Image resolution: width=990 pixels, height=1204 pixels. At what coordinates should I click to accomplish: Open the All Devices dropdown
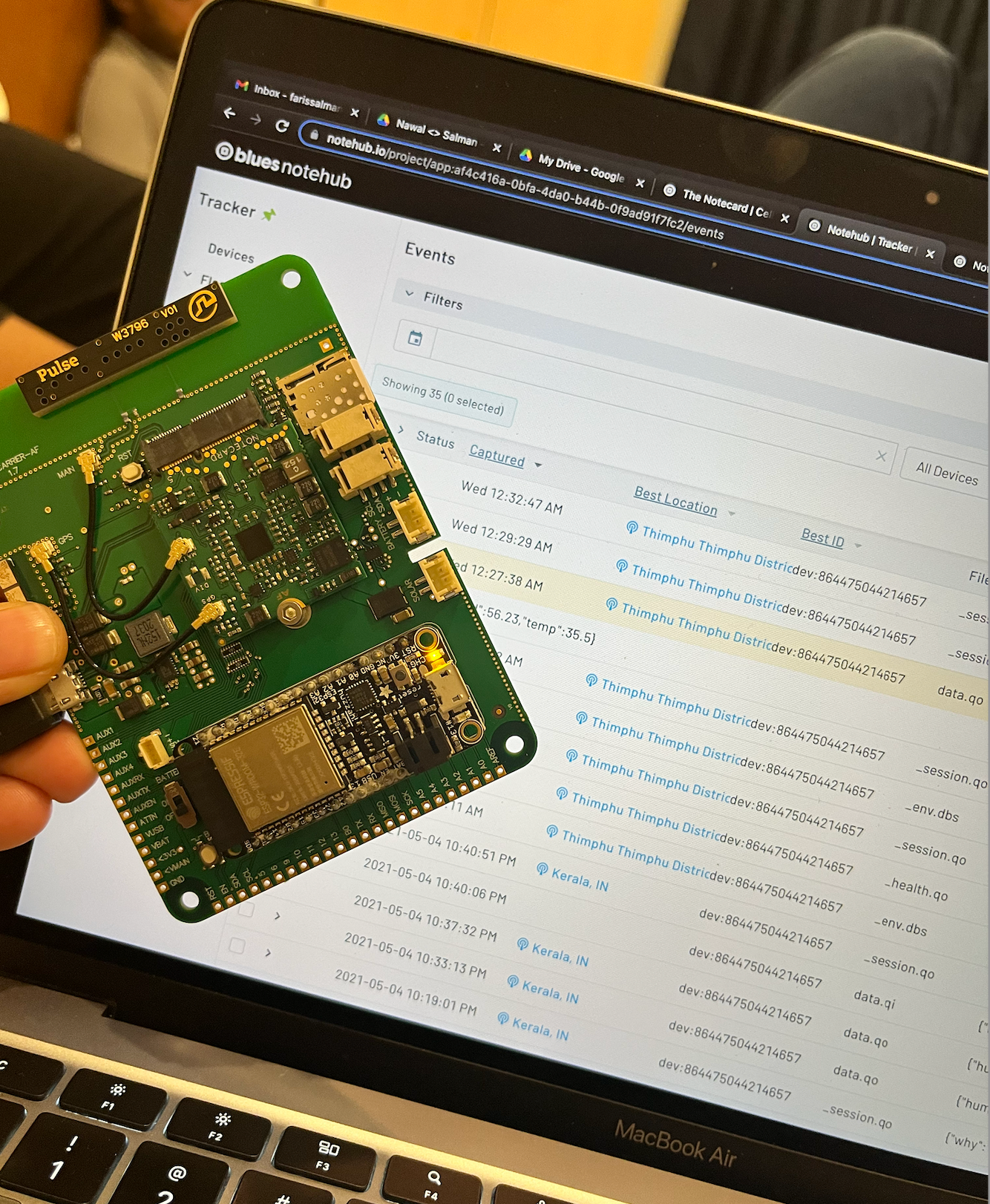click(x=946, y=472)
